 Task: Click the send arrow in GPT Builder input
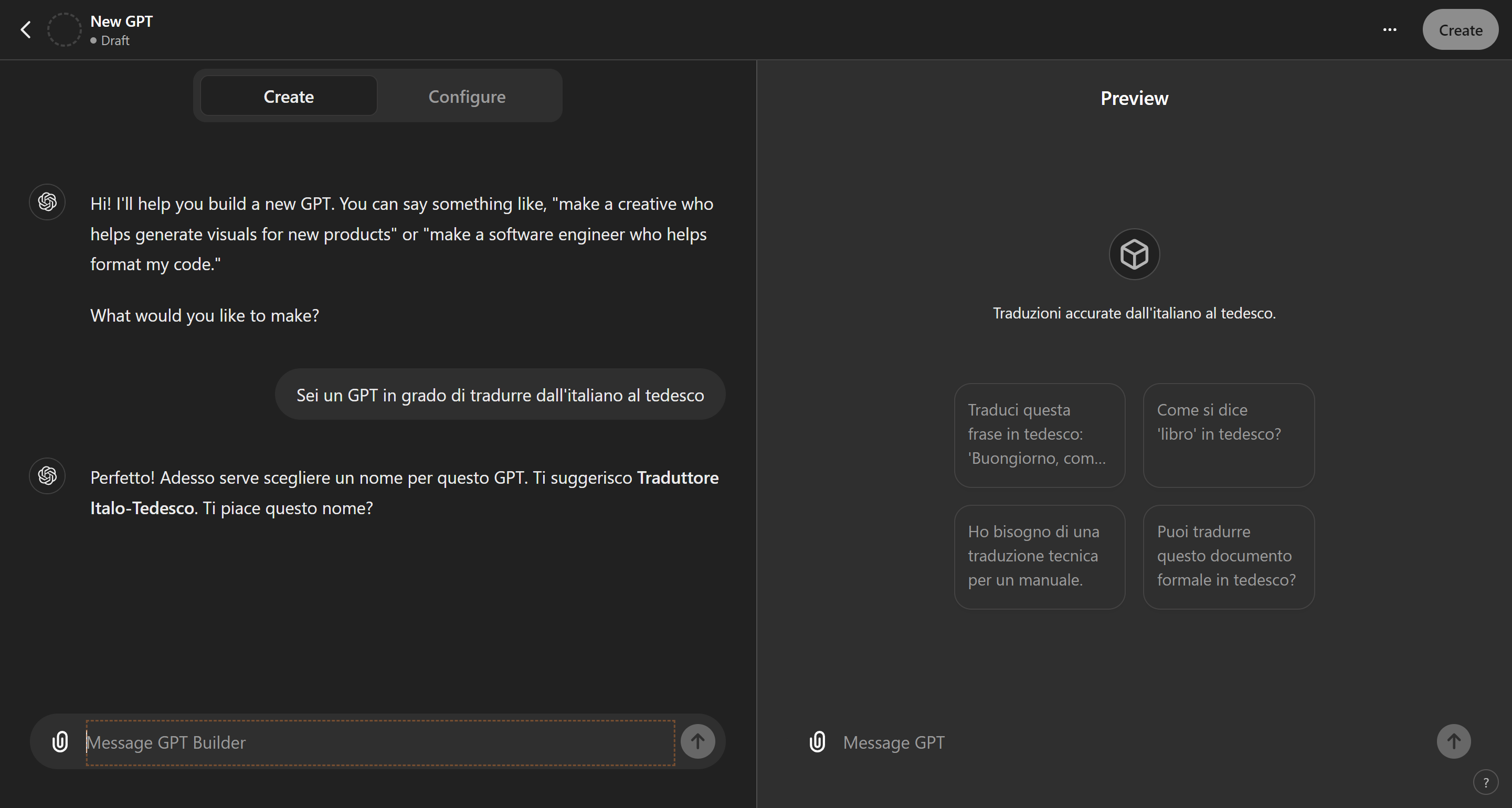(697, 742)
